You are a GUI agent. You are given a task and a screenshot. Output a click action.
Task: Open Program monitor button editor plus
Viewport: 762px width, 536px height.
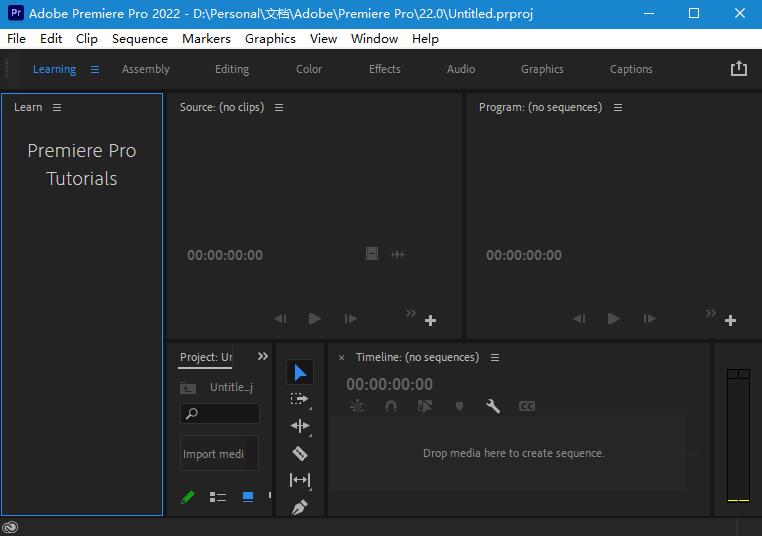click(730, 320)
